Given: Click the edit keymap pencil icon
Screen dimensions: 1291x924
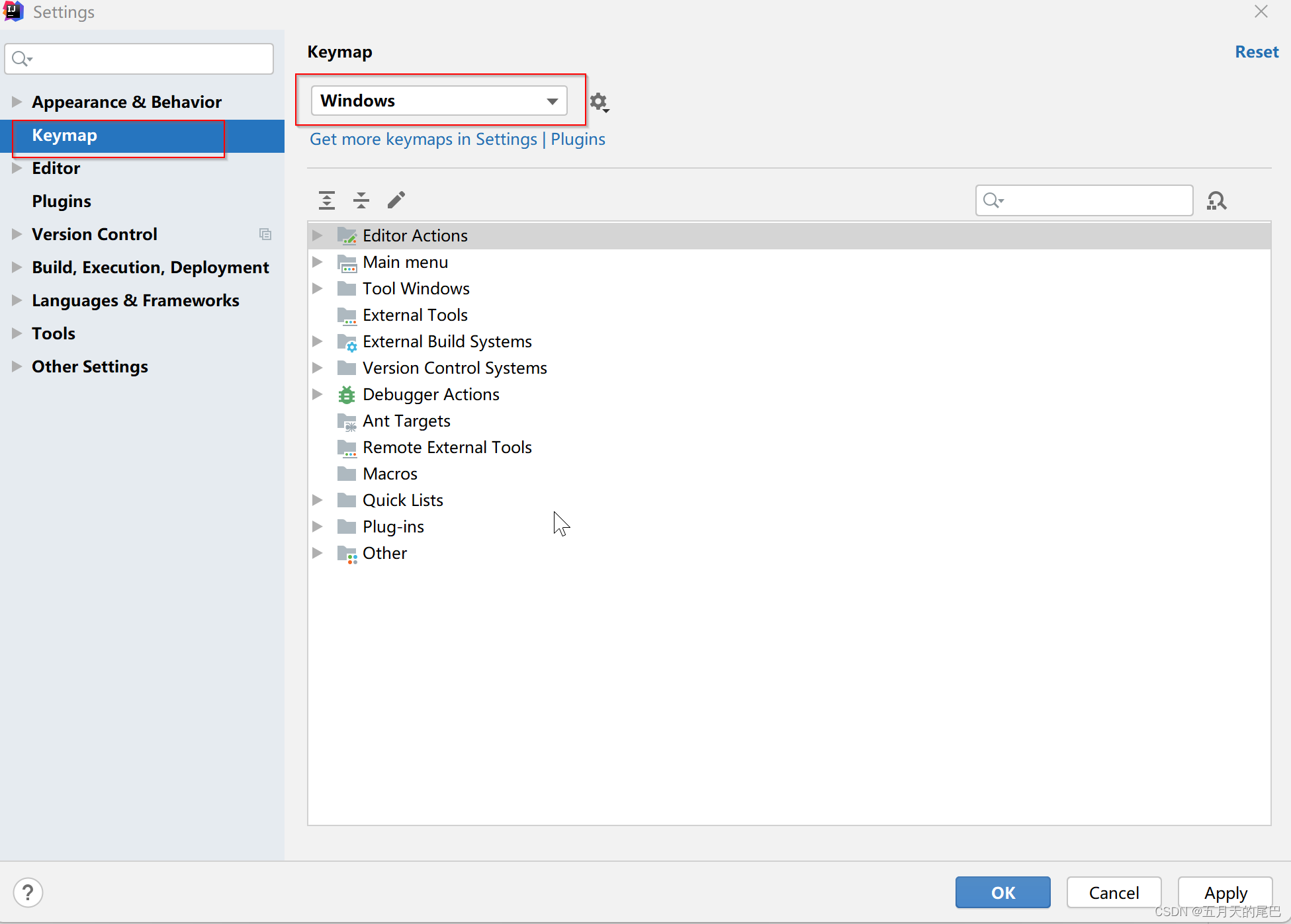Looking at the screenshot, I should pos(396,199).
